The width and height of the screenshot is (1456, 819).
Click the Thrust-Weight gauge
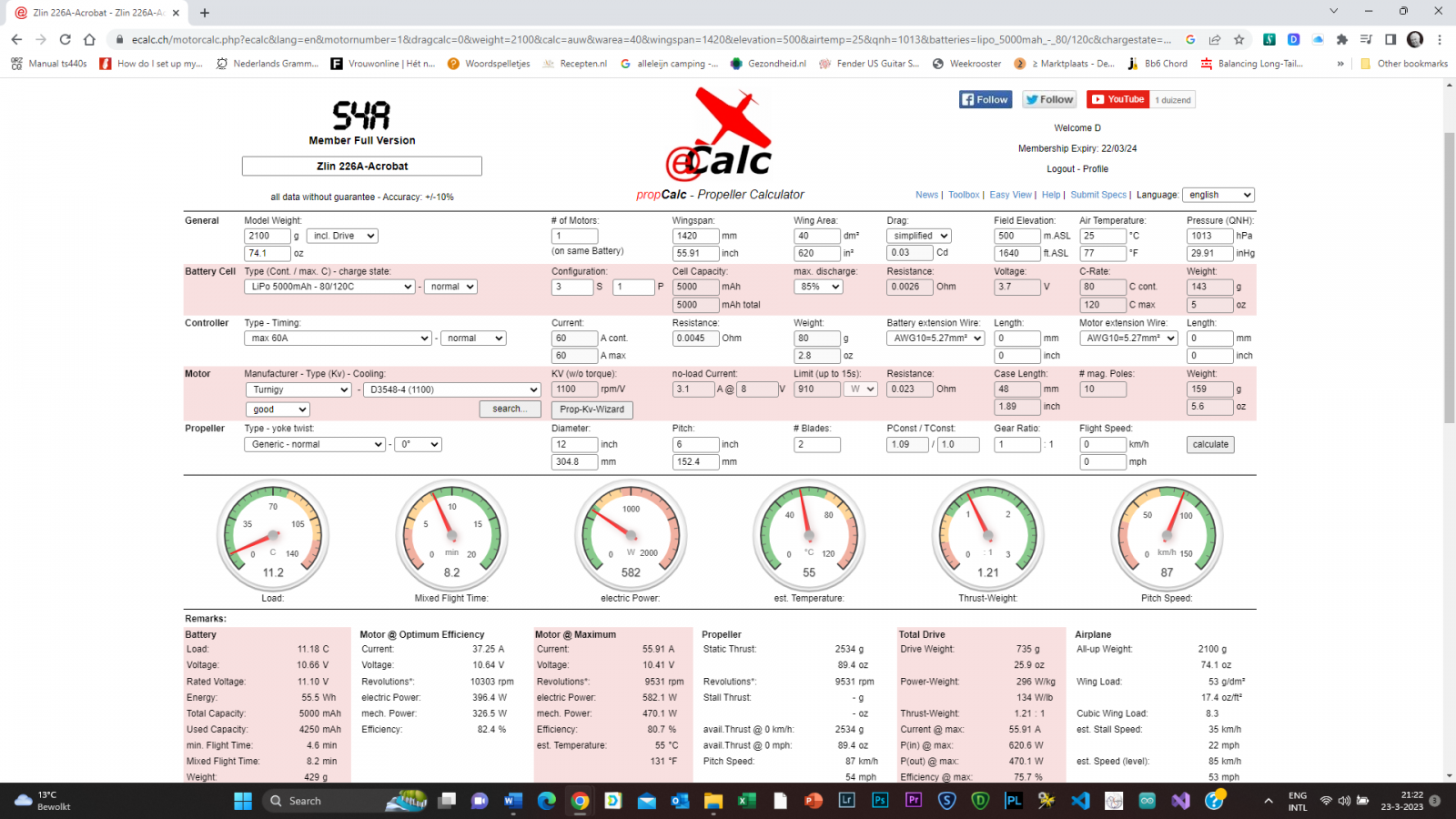pyautogui.click(x=988, y=535)
